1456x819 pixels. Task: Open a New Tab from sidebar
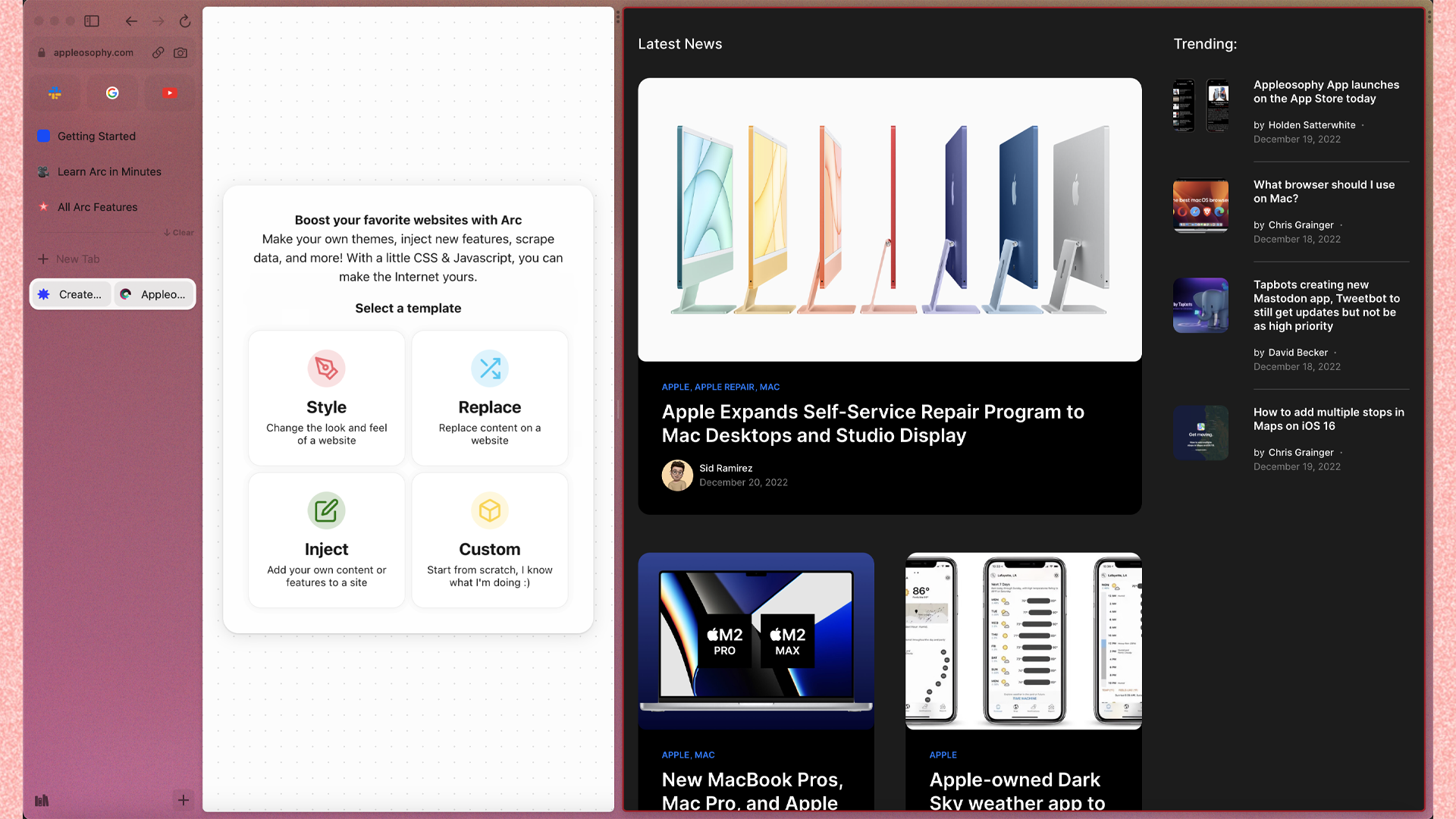pyautogui.click(x=113, y=259)
